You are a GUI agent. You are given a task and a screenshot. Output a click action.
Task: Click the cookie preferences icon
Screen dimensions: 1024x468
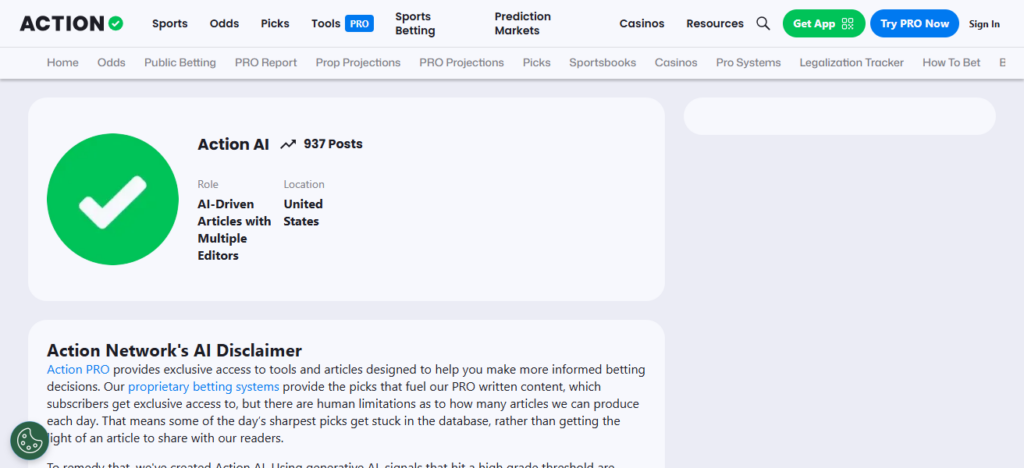[29, 441]
